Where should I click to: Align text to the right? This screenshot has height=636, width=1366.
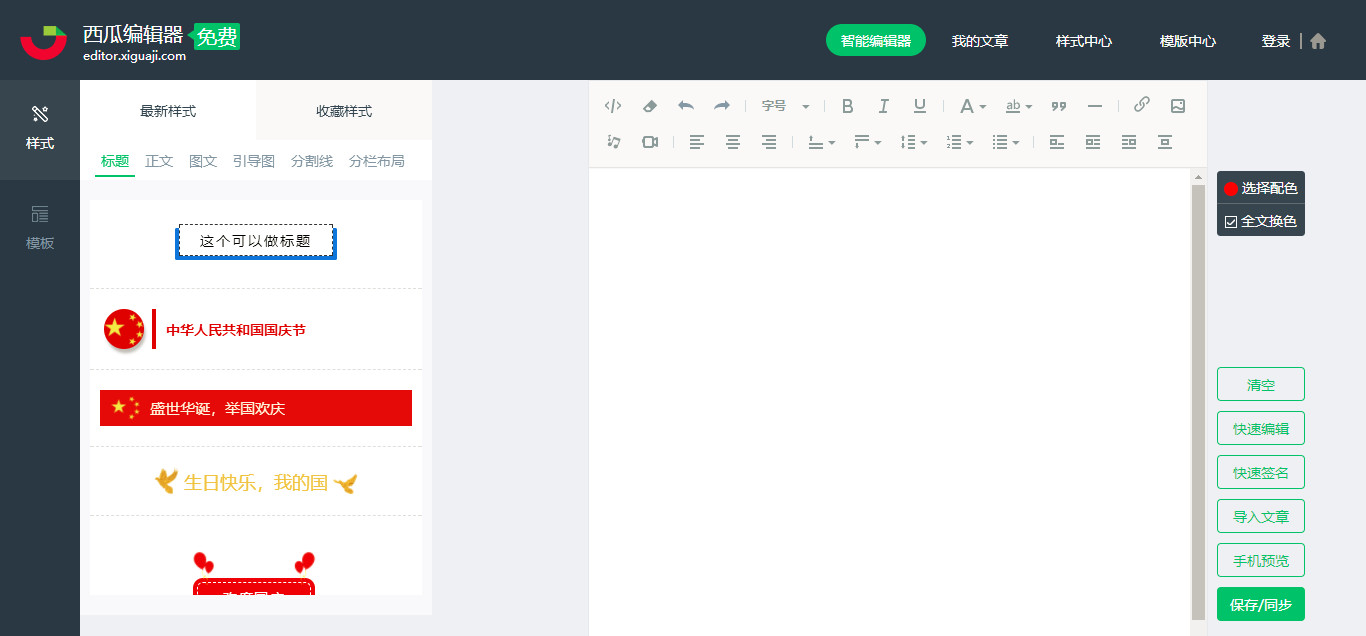pyautogui.click(x=769, y=142)
